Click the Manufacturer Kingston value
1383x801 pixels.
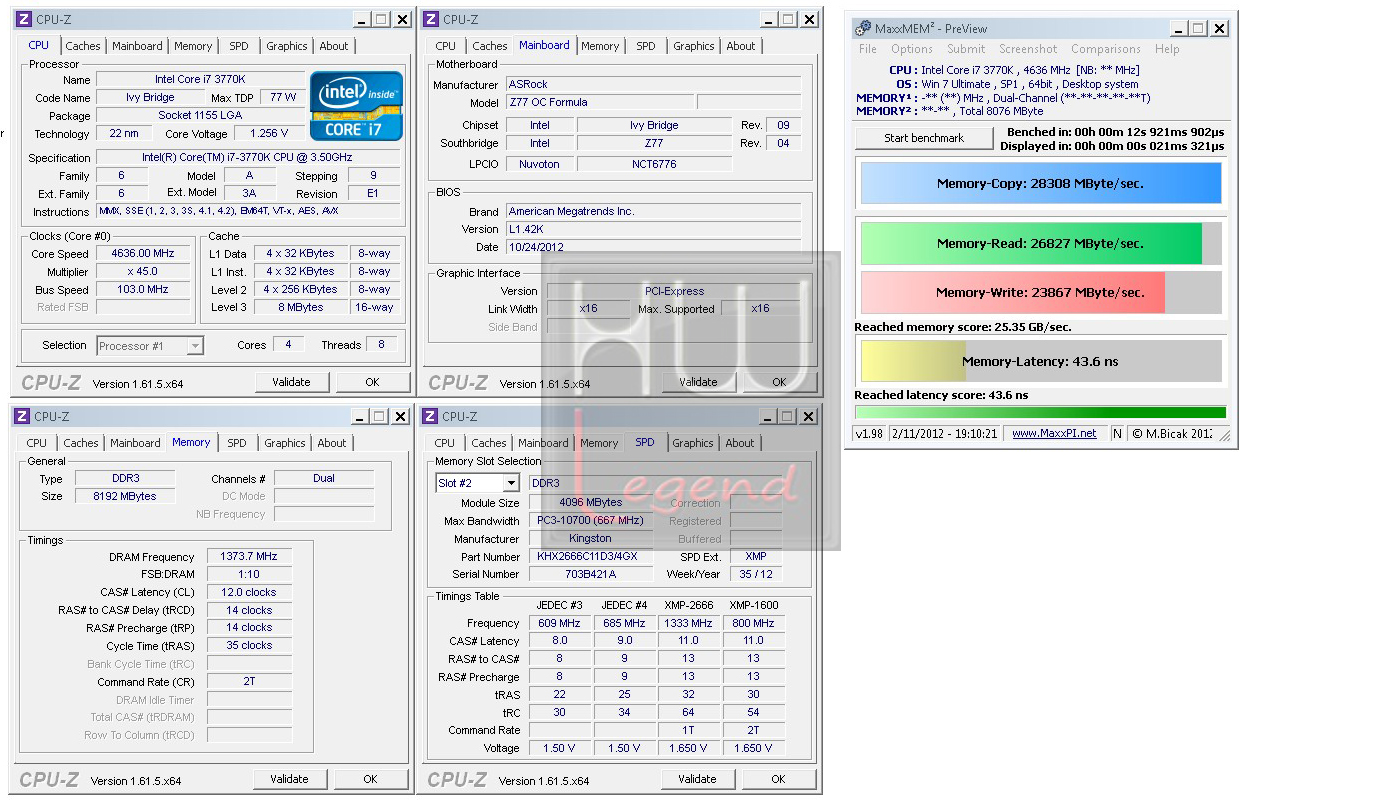pos(590,538)
